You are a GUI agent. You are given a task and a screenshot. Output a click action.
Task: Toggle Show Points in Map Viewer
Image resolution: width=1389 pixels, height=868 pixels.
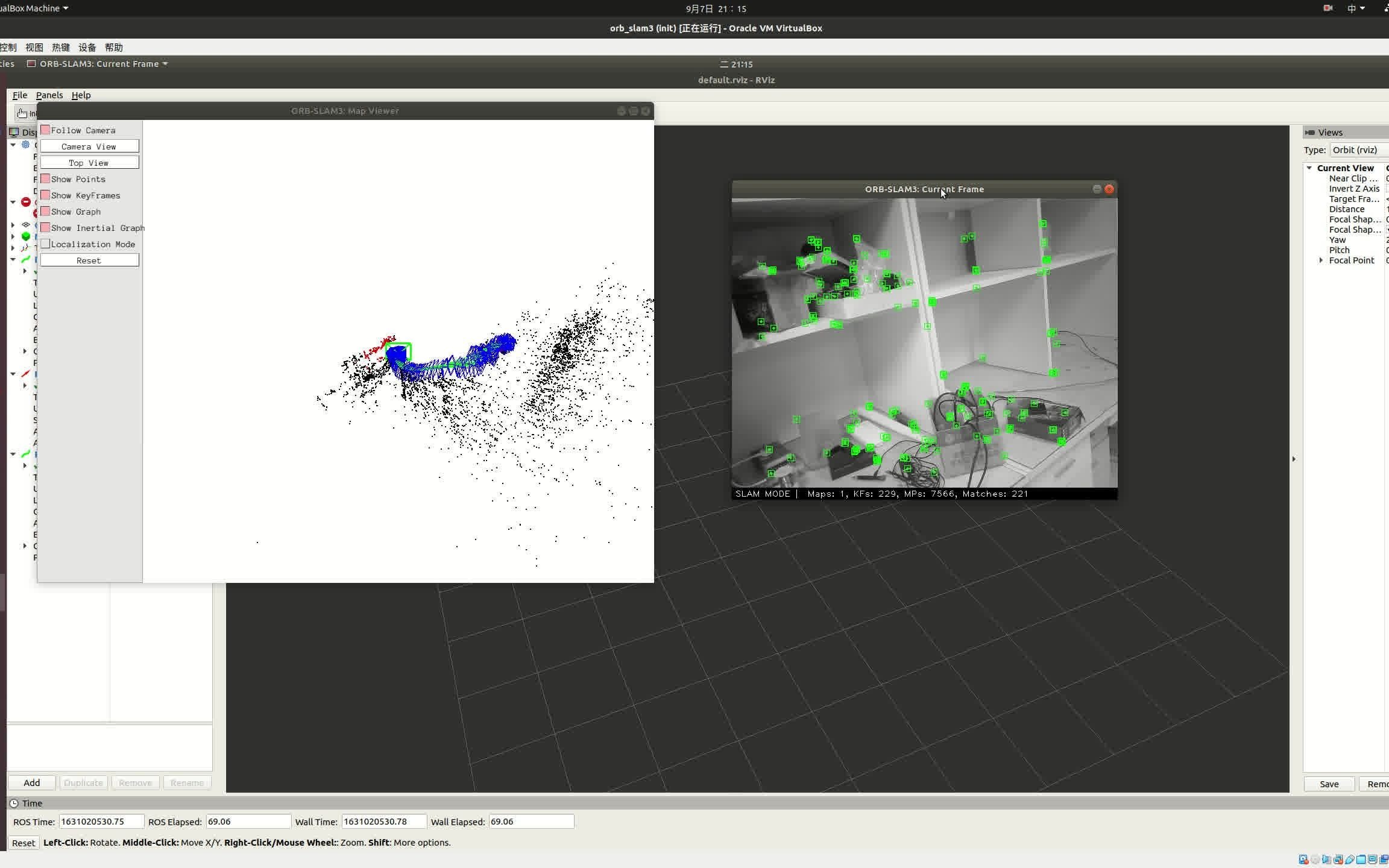[45, 178]
